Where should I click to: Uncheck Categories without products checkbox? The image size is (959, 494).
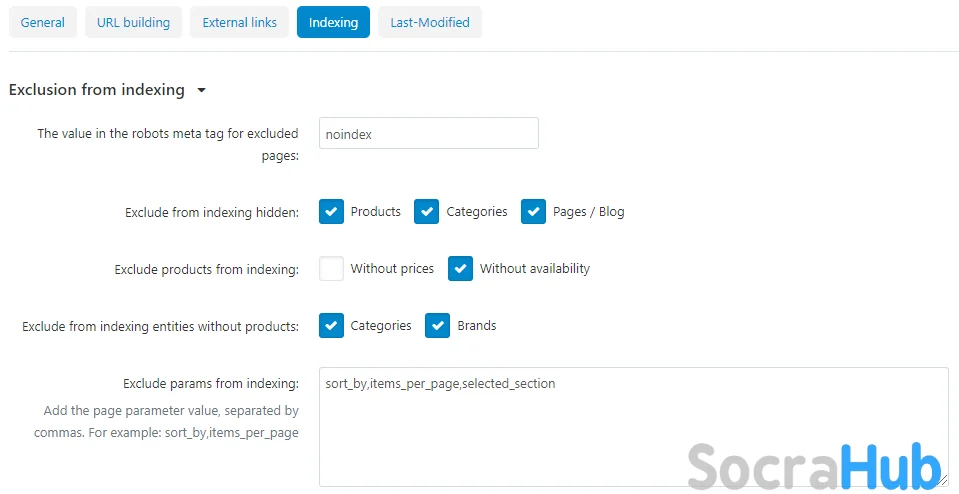pos(332,326)
